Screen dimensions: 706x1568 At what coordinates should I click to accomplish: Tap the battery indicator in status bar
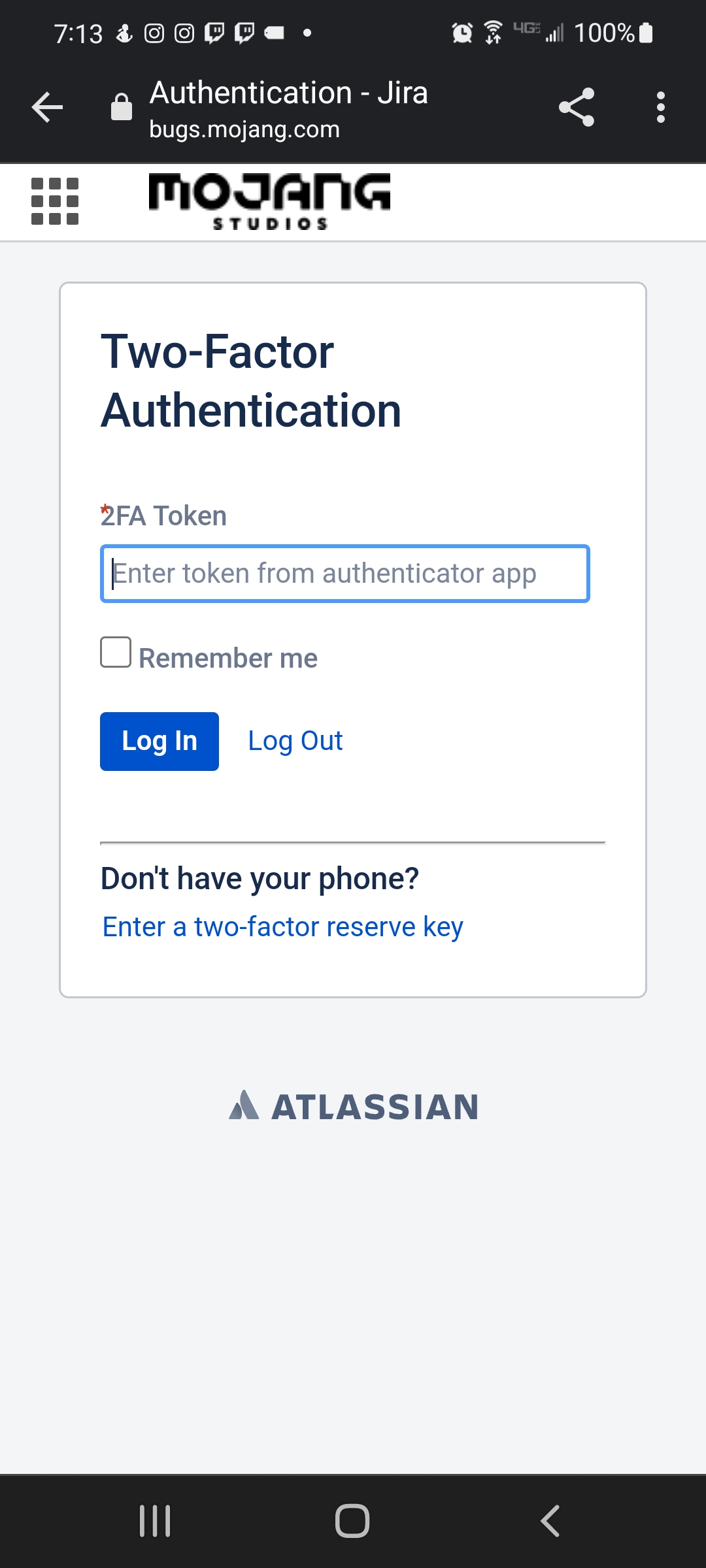[x=646, y=33]
